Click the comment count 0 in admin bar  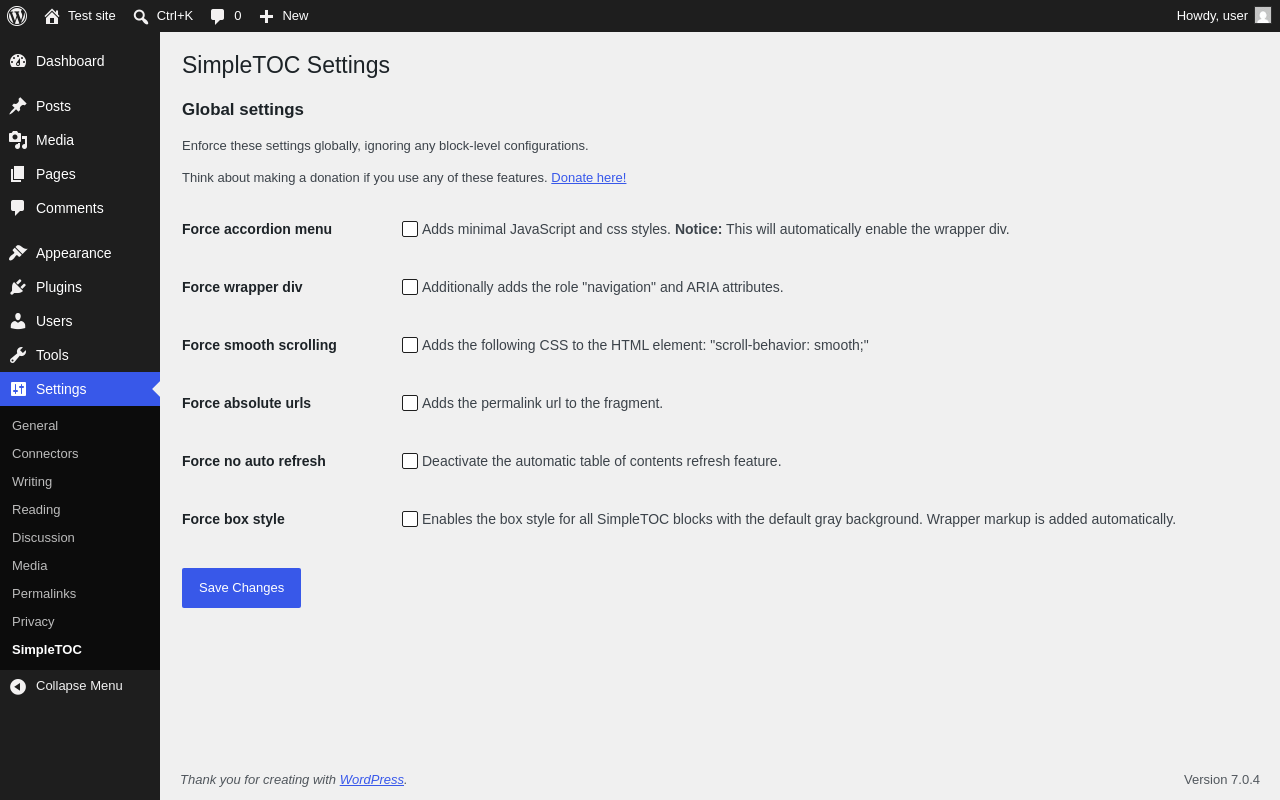(x=238, y=16)
